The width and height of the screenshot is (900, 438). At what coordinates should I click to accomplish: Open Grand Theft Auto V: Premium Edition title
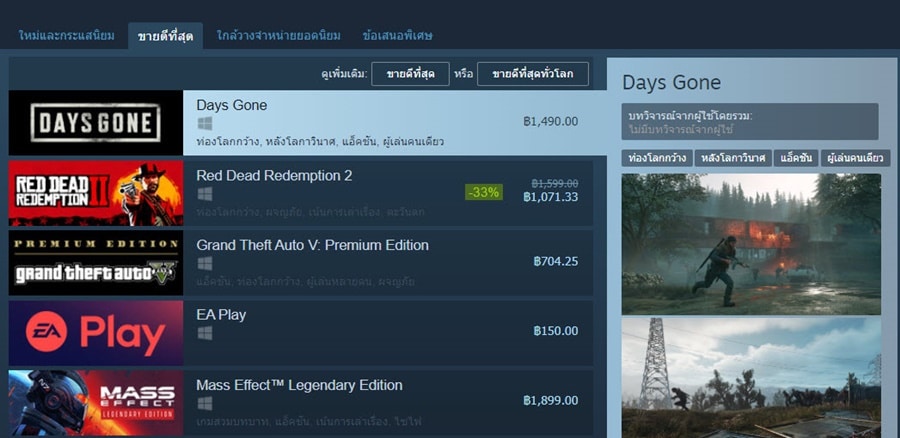coord(312,245)
